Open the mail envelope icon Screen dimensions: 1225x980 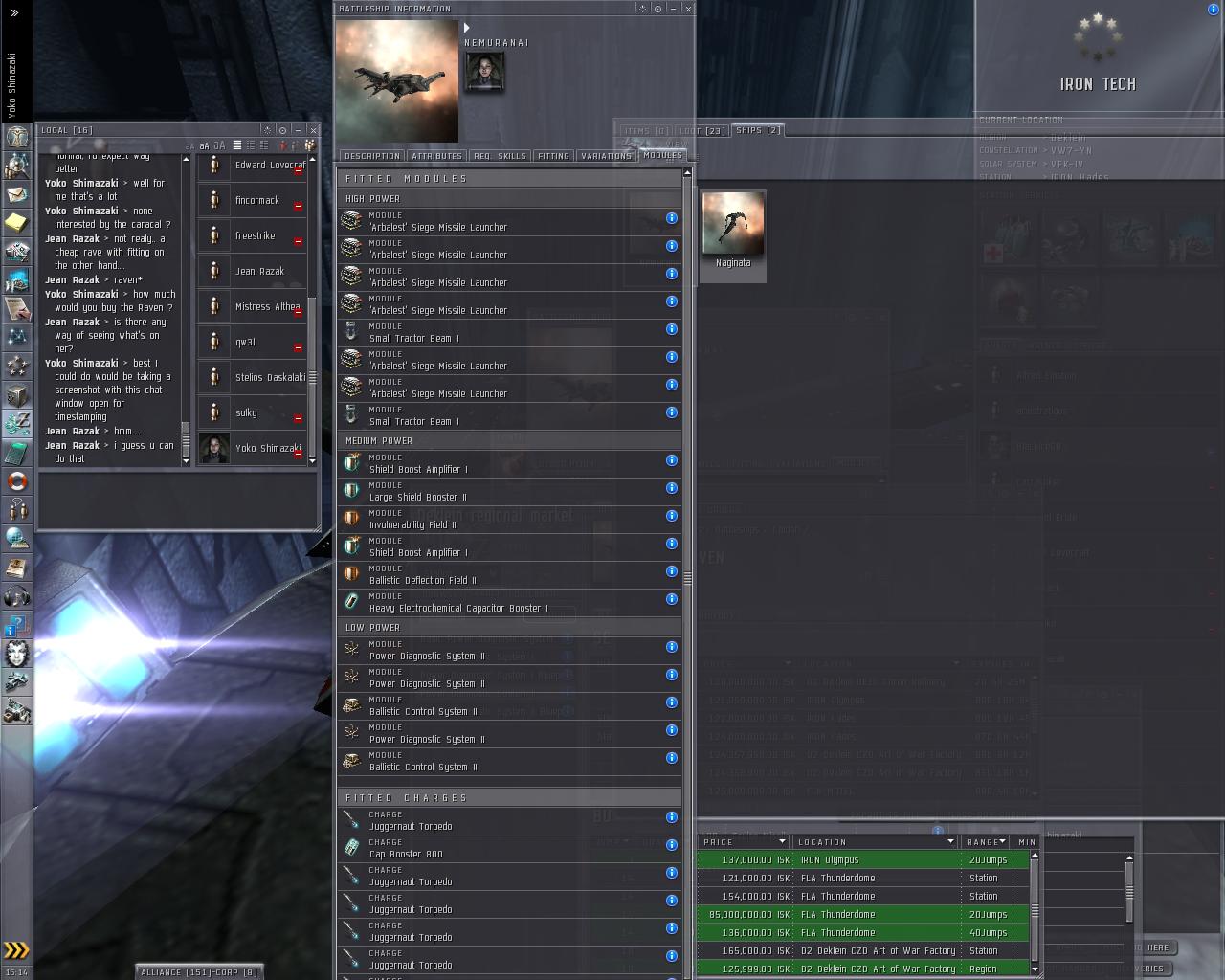pos(16,194)
